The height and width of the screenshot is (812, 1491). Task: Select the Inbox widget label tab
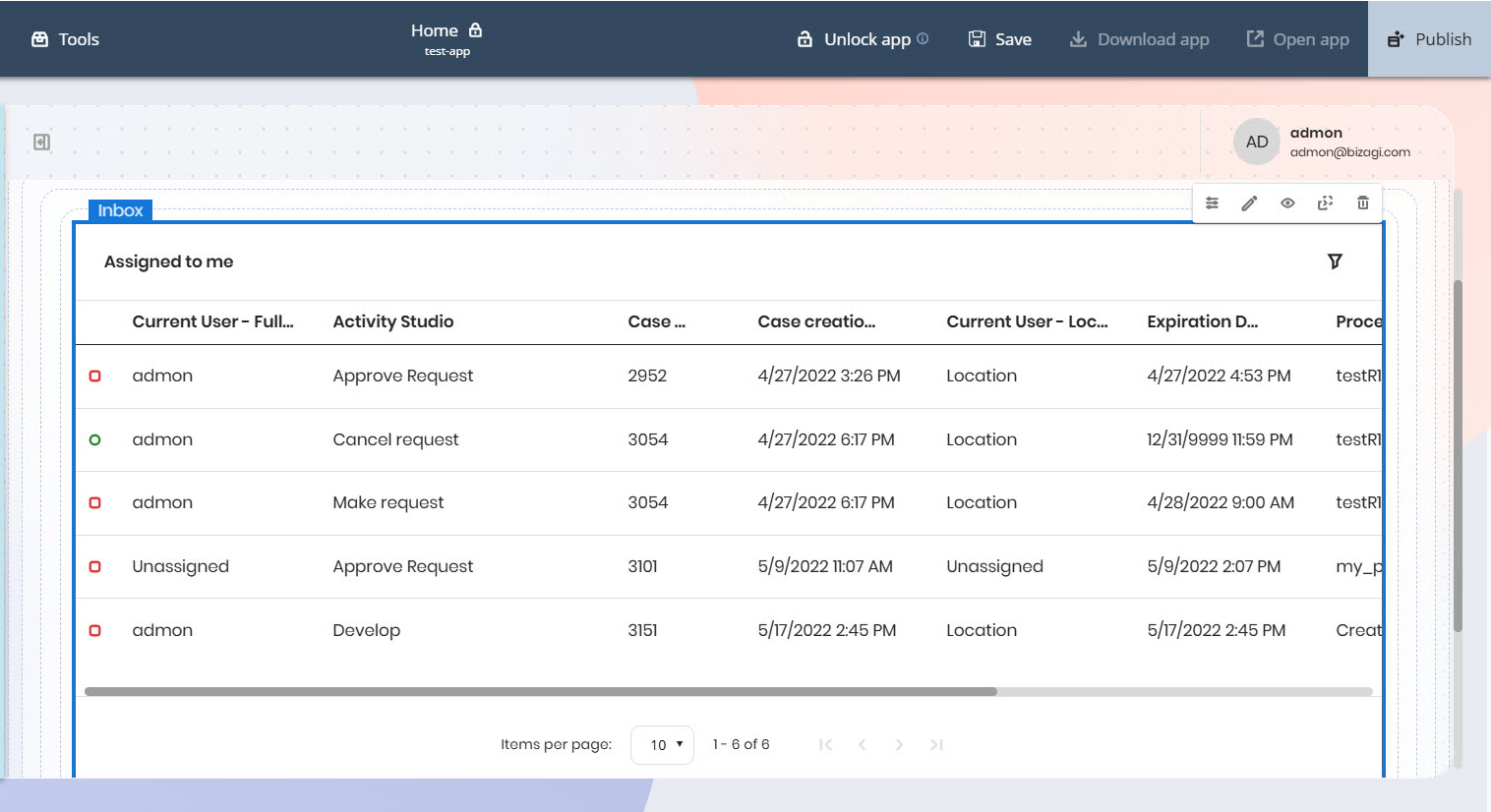point(120,210)
